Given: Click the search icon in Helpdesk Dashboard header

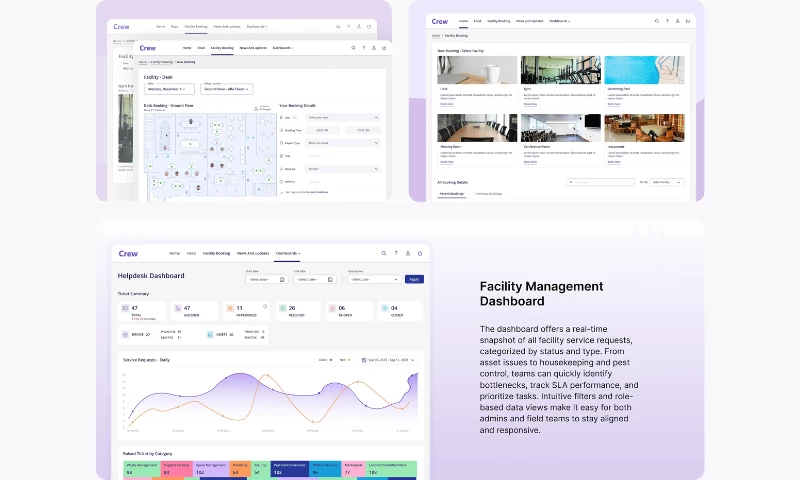Looking at the screenshot, I should click(x=383, y=254).
